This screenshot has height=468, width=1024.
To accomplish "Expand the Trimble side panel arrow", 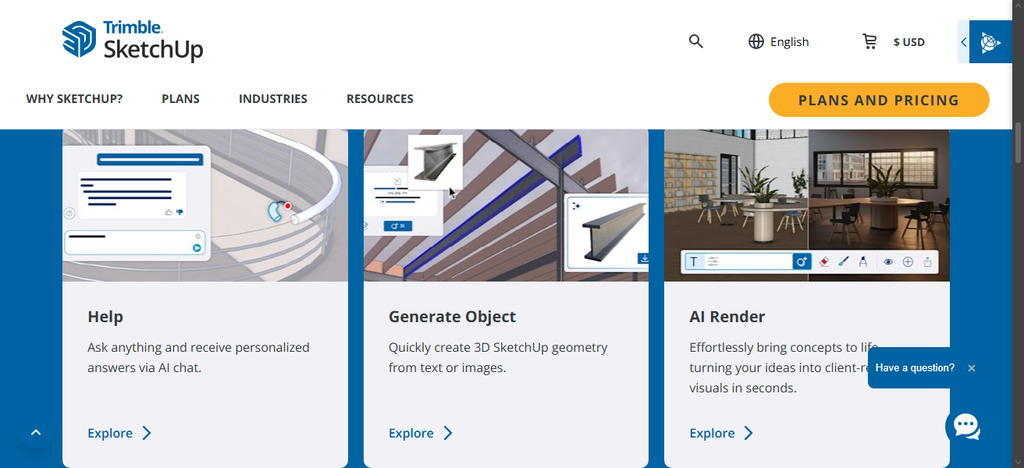I will pos(963,42).
